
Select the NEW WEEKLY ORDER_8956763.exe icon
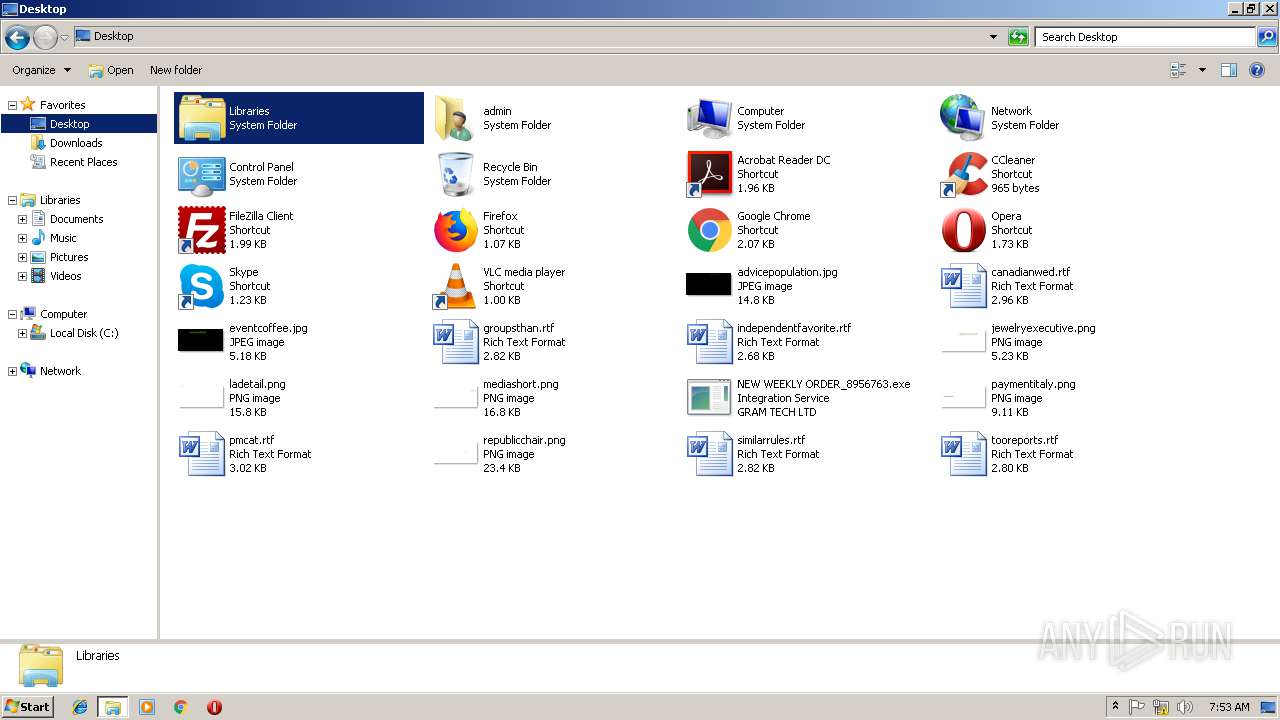(709, 398)
